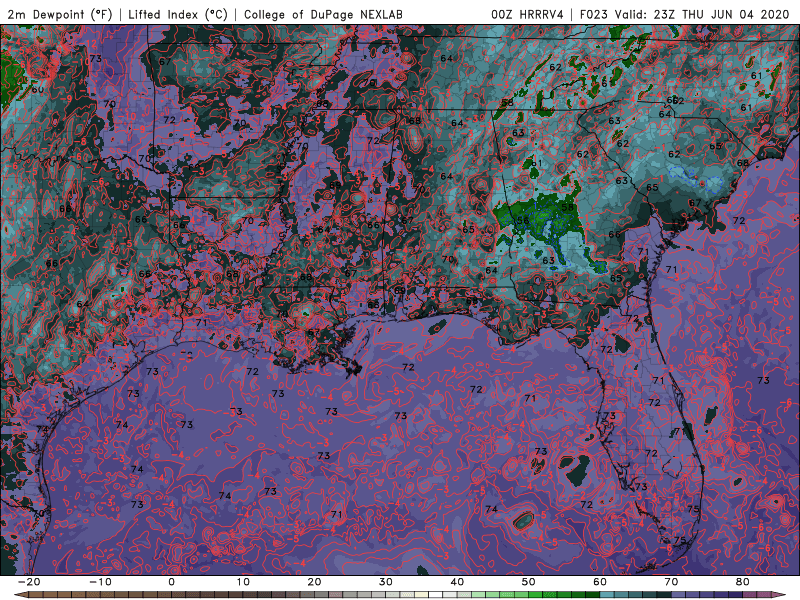Click the -20 tick label on the color scale

point(29,582)
